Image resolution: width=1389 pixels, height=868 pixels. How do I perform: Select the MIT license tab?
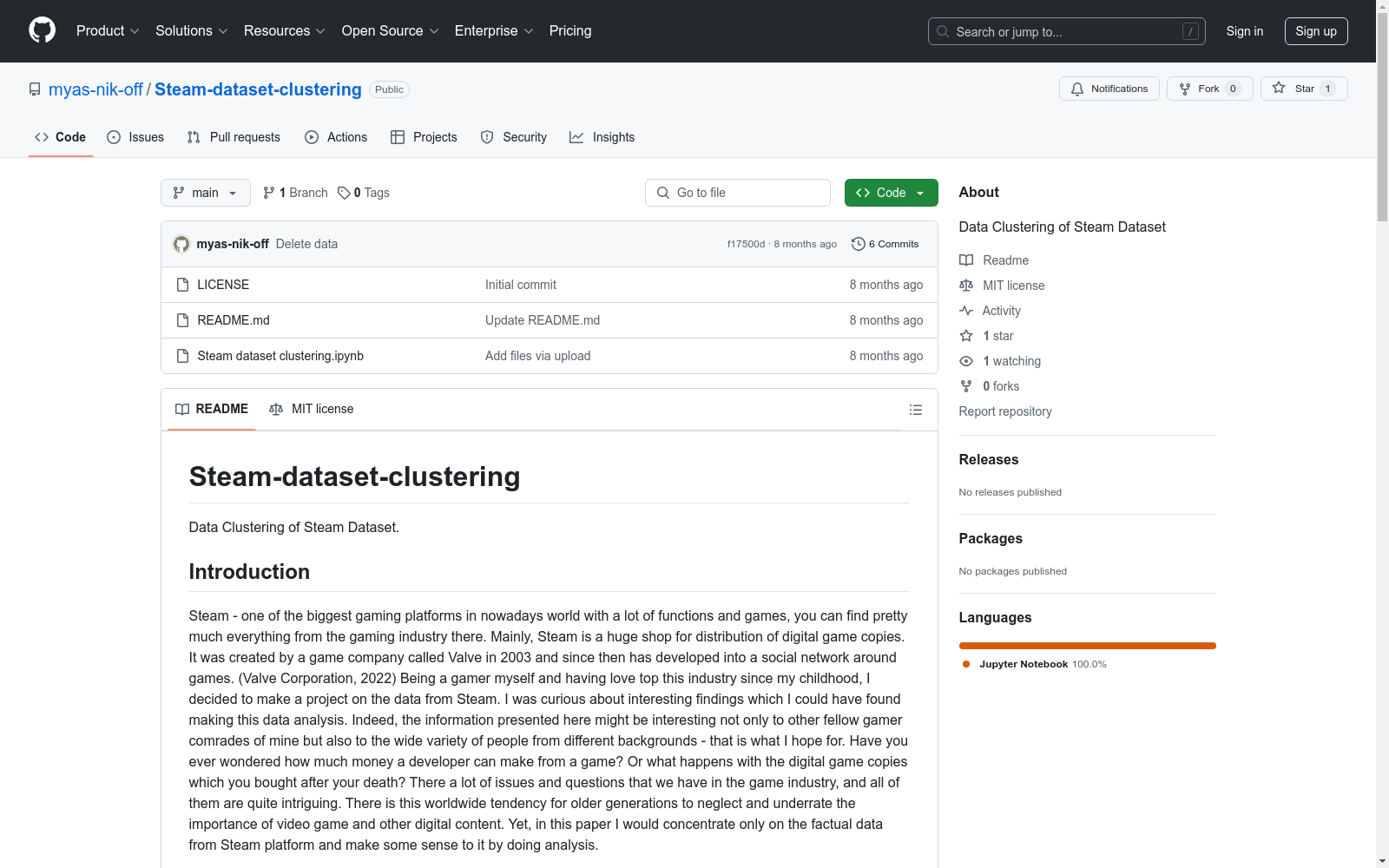click(312, 409)
